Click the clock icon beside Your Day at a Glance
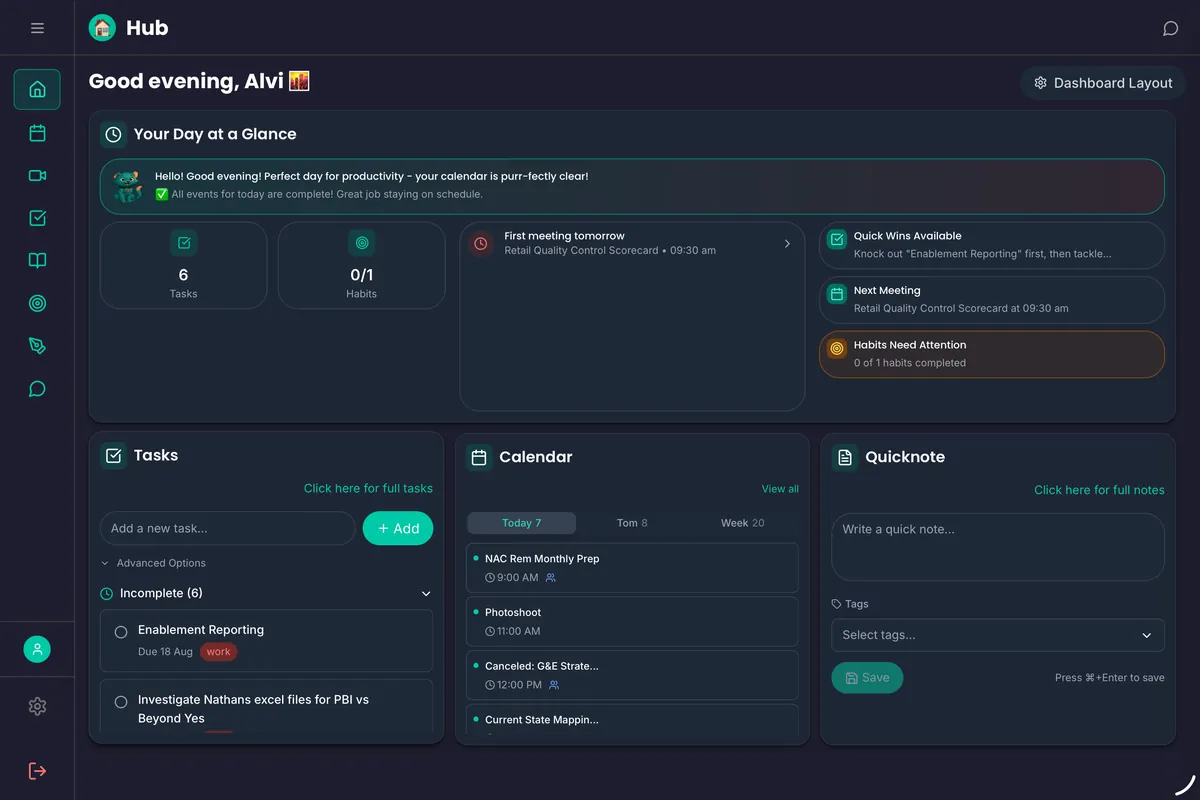 click(113, 134)
